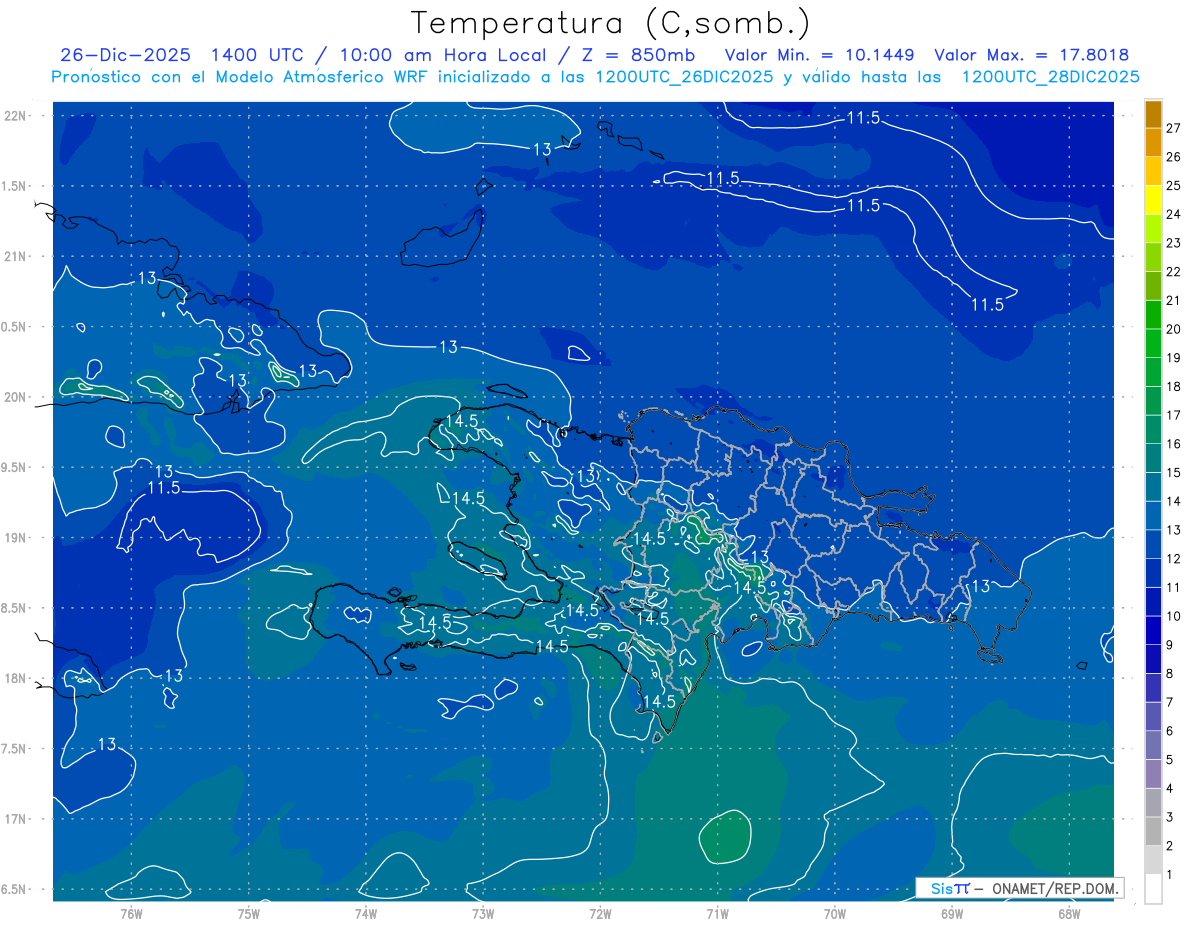Click the color scale number "4"
Viewport: 1200px width, 927px height.
coord(1170,789)
